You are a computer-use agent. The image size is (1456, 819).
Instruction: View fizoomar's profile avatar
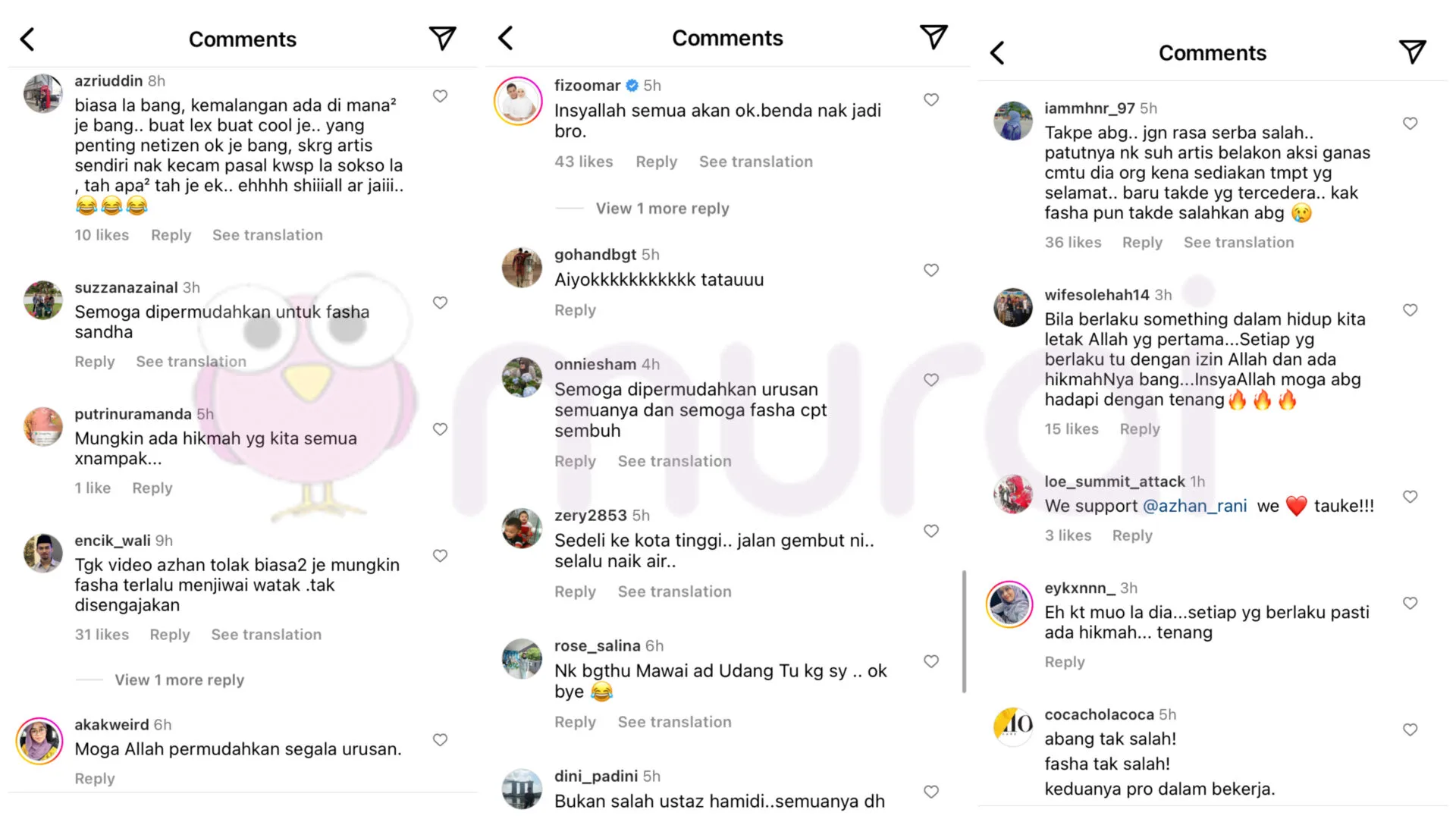coord(519,100)
